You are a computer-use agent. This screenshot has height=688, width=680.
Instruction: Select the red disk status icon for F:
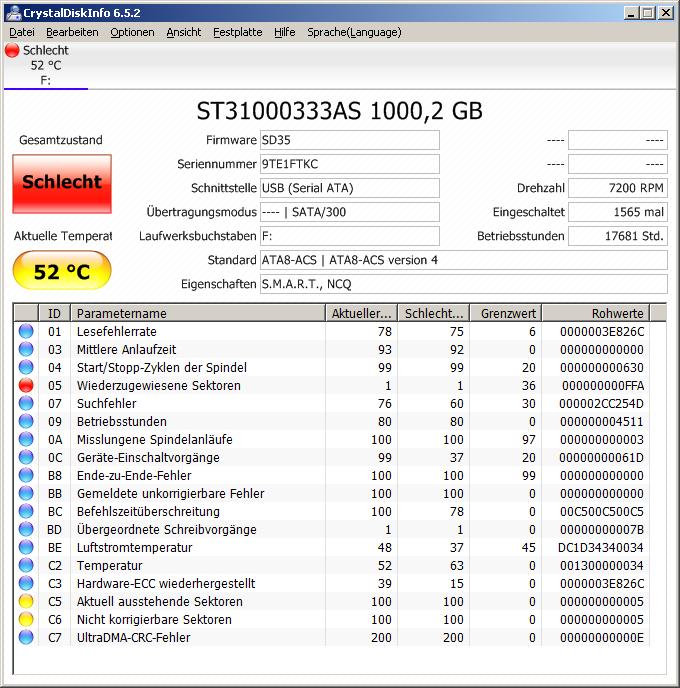(12, 50)
